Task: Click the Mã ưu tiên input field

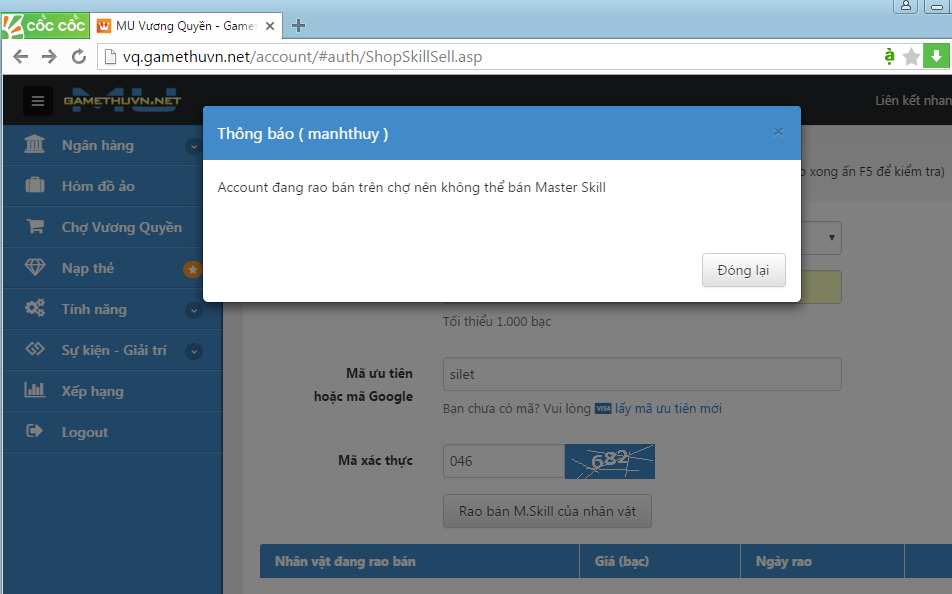Action: coord(641,374)
